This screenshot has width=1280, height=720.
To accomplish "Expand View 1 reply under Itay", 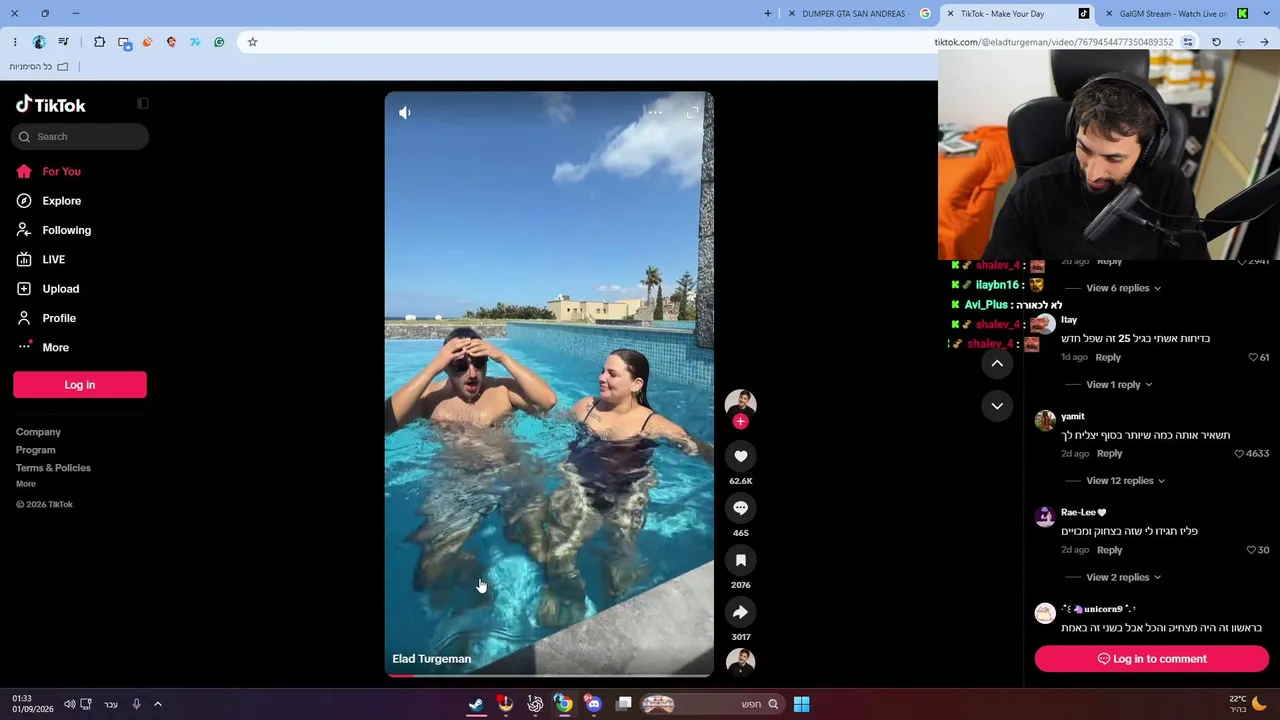I will click(1119, 385).
